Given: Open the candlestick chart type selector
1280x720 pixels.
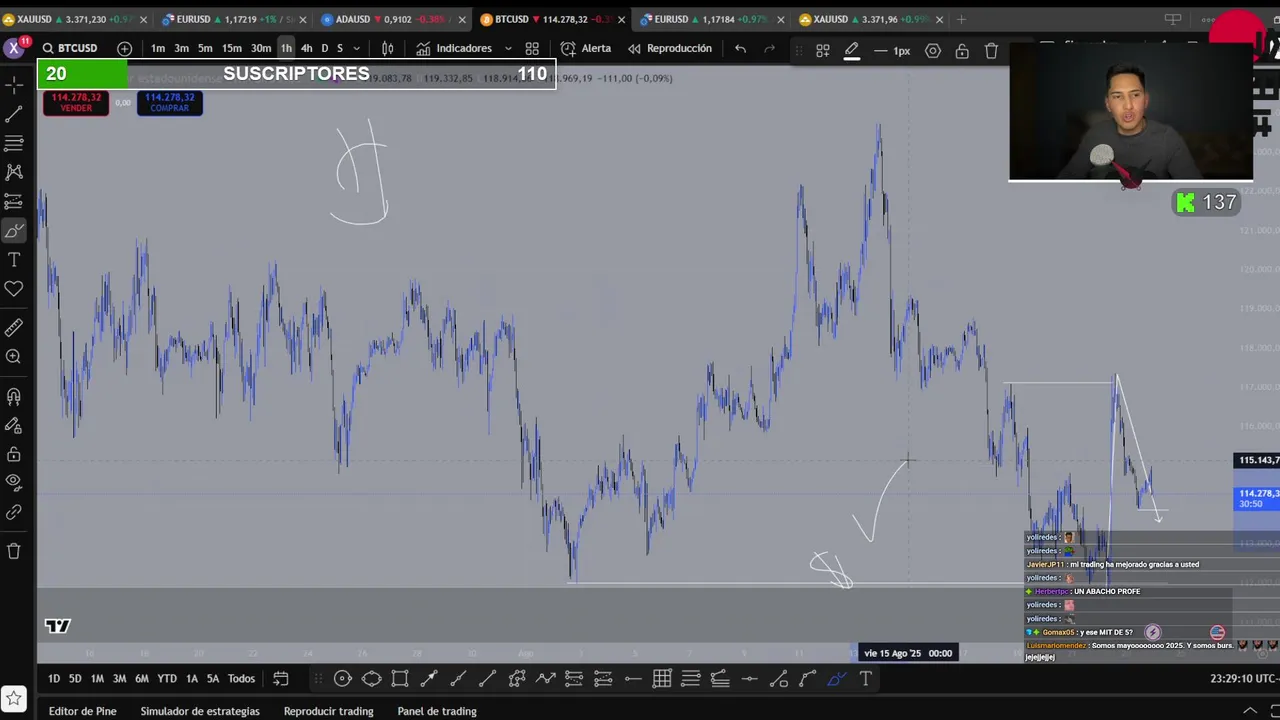Looking at the screenshot, I should tap(388, 48).
